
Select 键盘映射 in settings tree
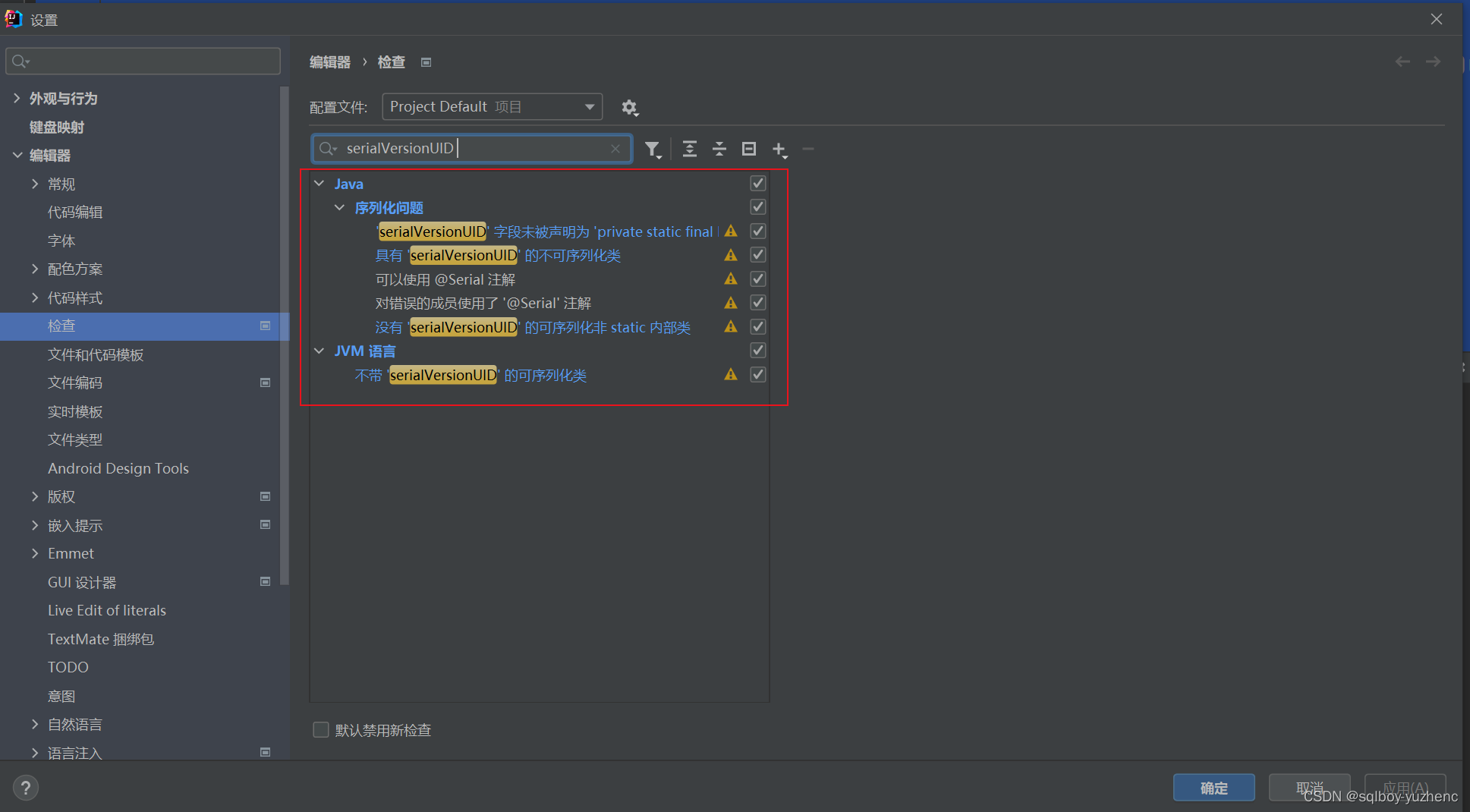click(57, 127)
